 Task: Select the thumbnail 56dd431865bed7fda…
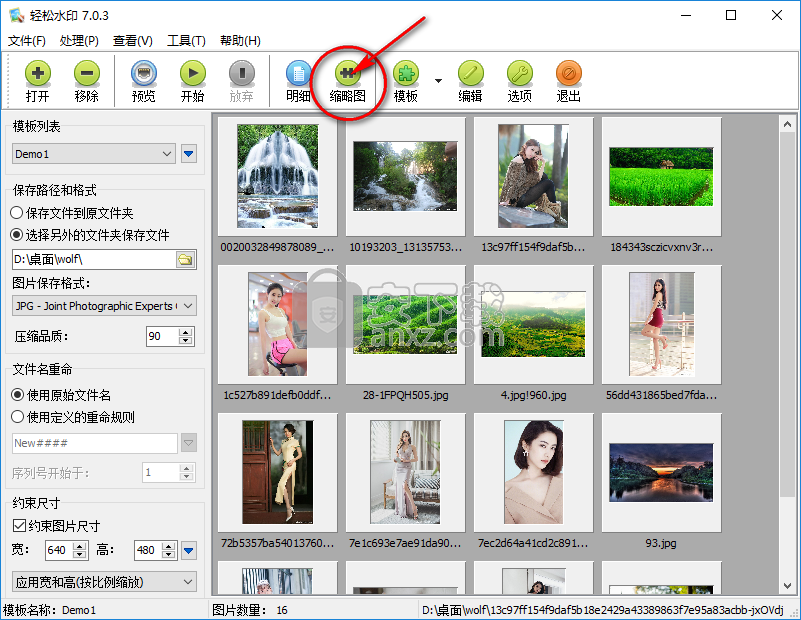tap(662, 324)
